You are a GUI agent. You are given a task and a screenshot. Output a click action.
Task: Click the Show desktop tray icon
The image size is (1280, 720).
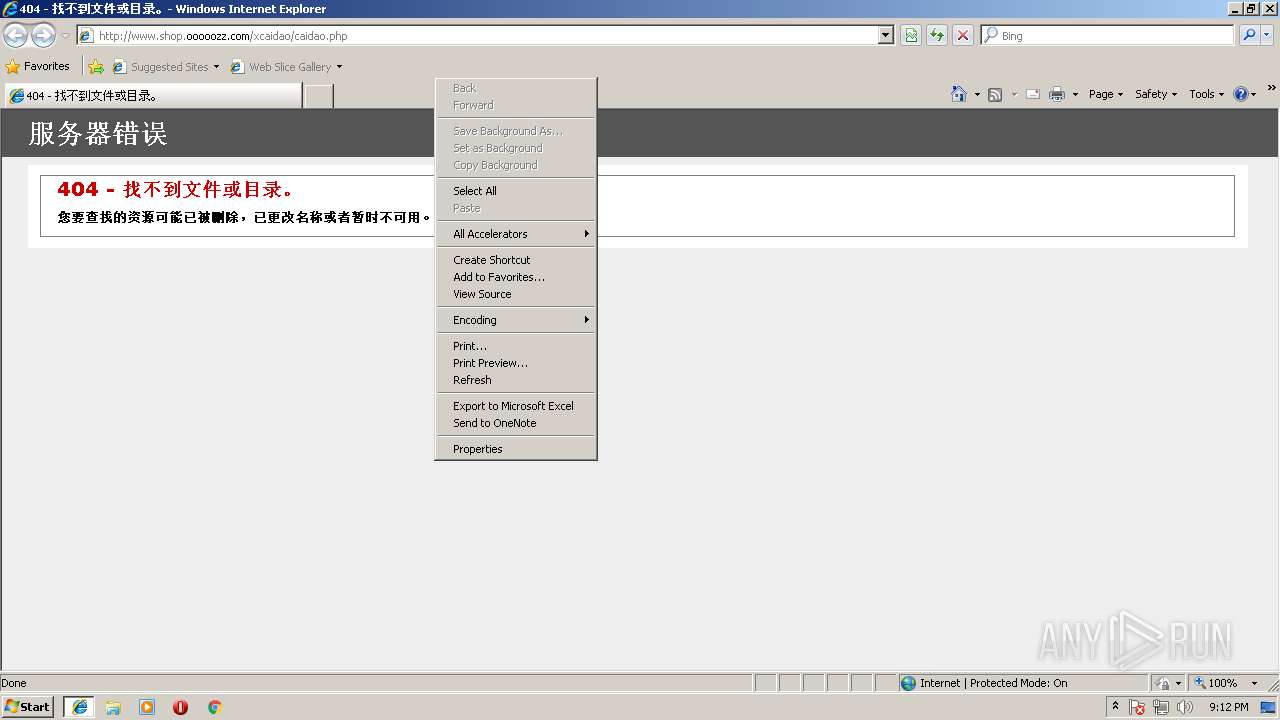tap(1269, 707)
